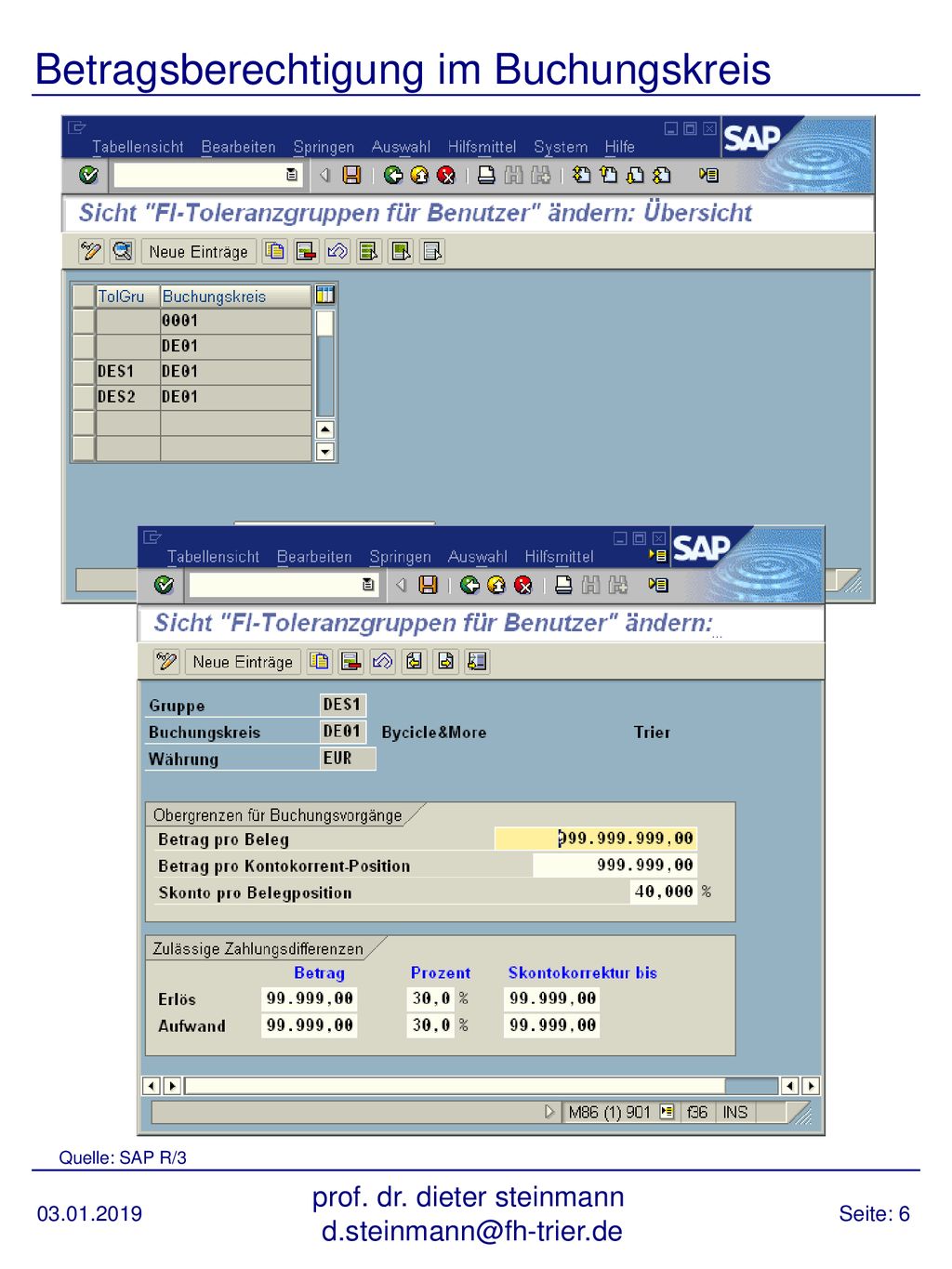Click green Back arrow in the front window
Image resolution: width=952 pixels, height=1269 pixels.
(x=469, y=585)
